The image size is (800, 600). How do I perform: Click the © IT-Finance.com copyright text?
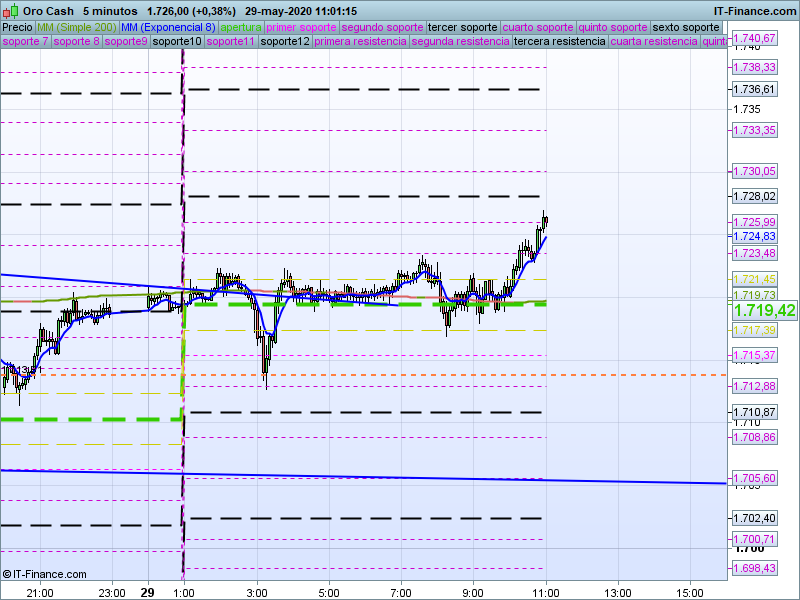coord(45,574)
